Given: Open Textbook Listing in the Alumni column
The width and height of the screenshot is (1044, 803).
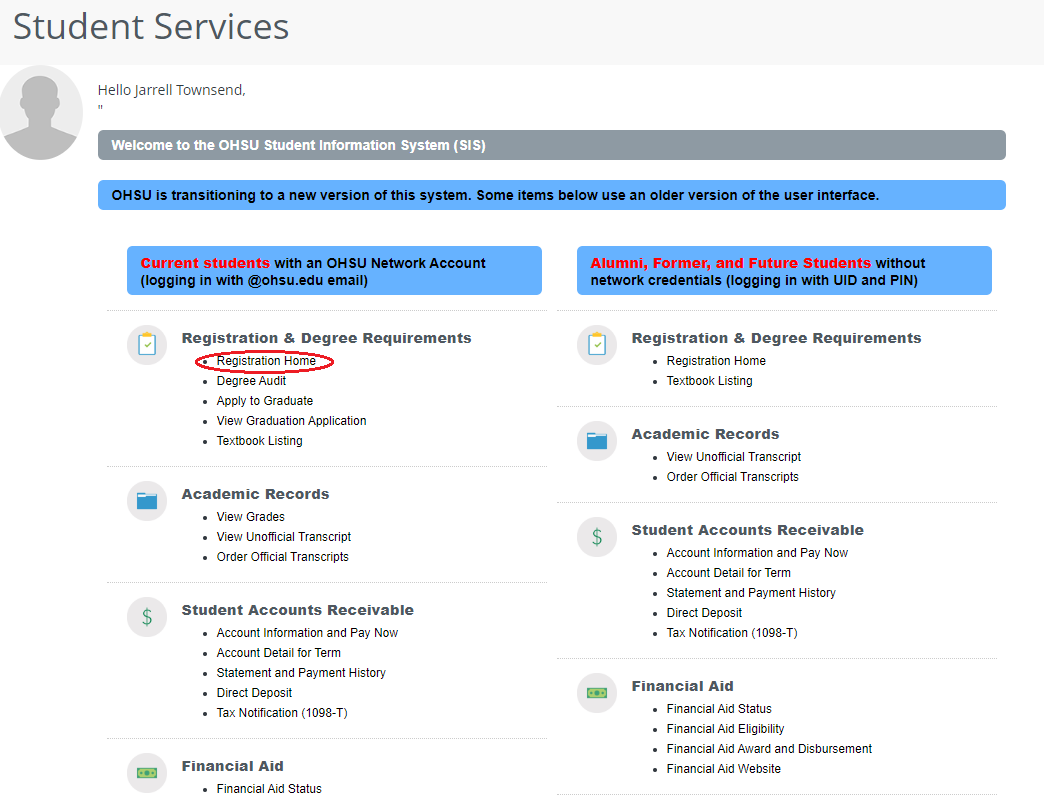Looking at the screenshot, I should click(709, 381).
